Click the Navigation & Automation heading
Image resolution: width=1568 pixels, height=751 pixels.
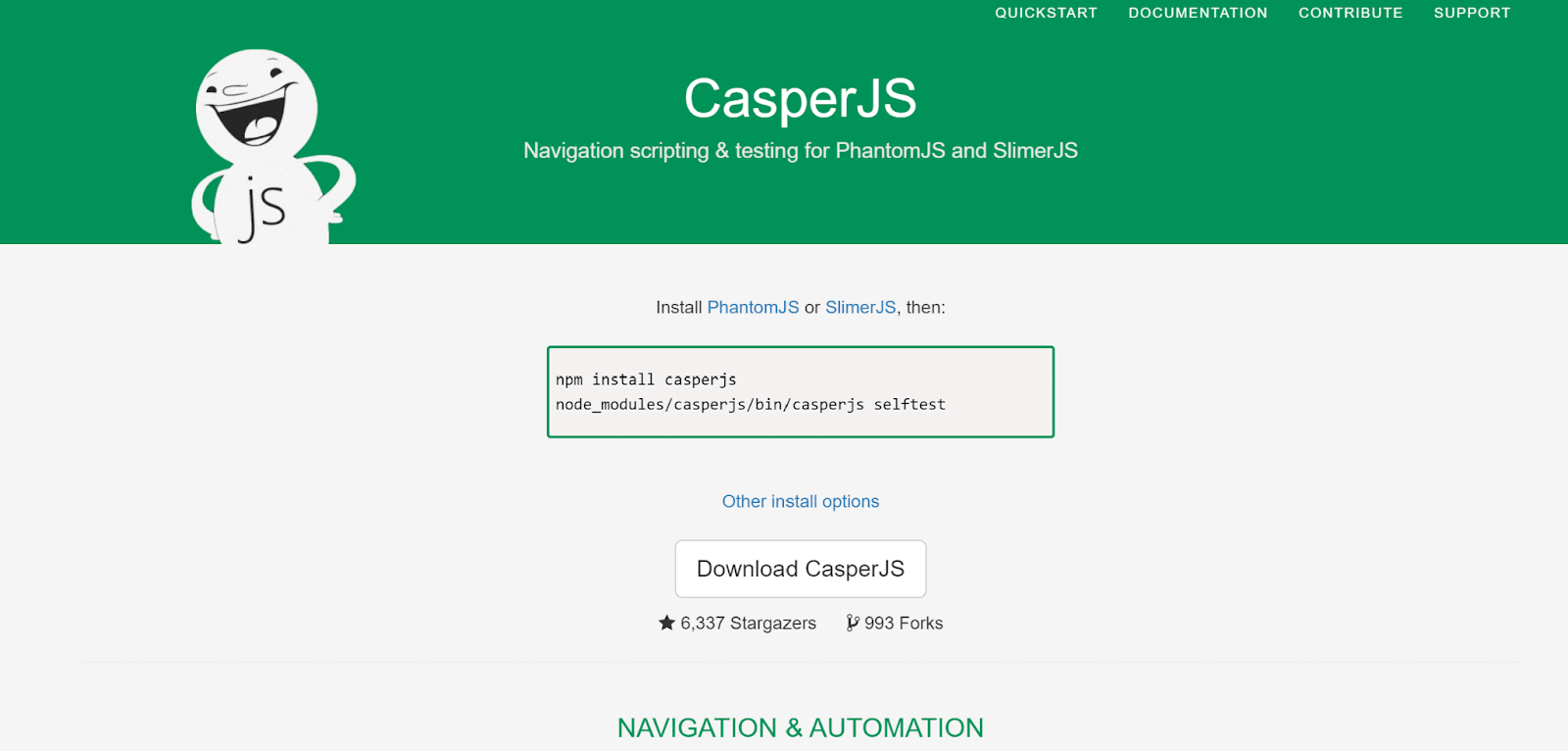tap(801, 727)
